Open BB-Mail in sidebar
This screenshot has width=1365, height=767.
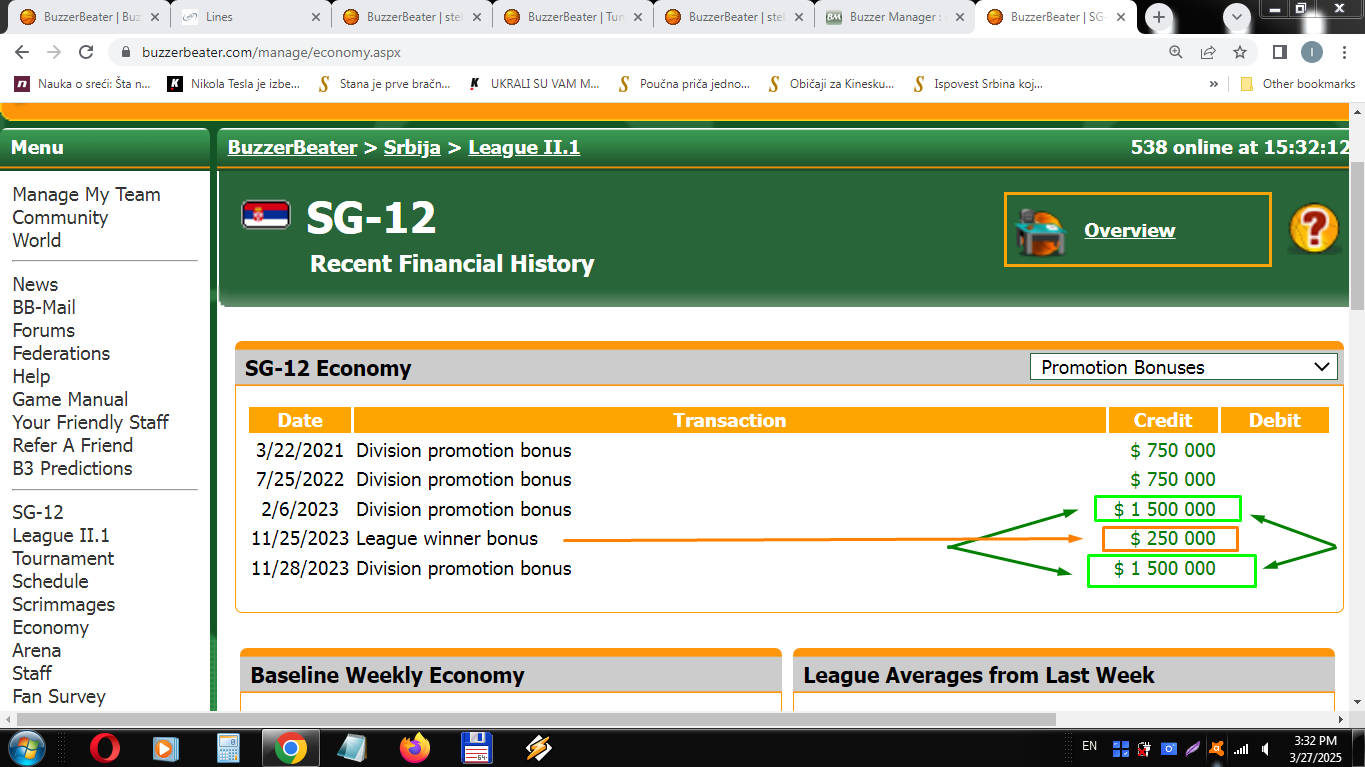tap(44, 307)
